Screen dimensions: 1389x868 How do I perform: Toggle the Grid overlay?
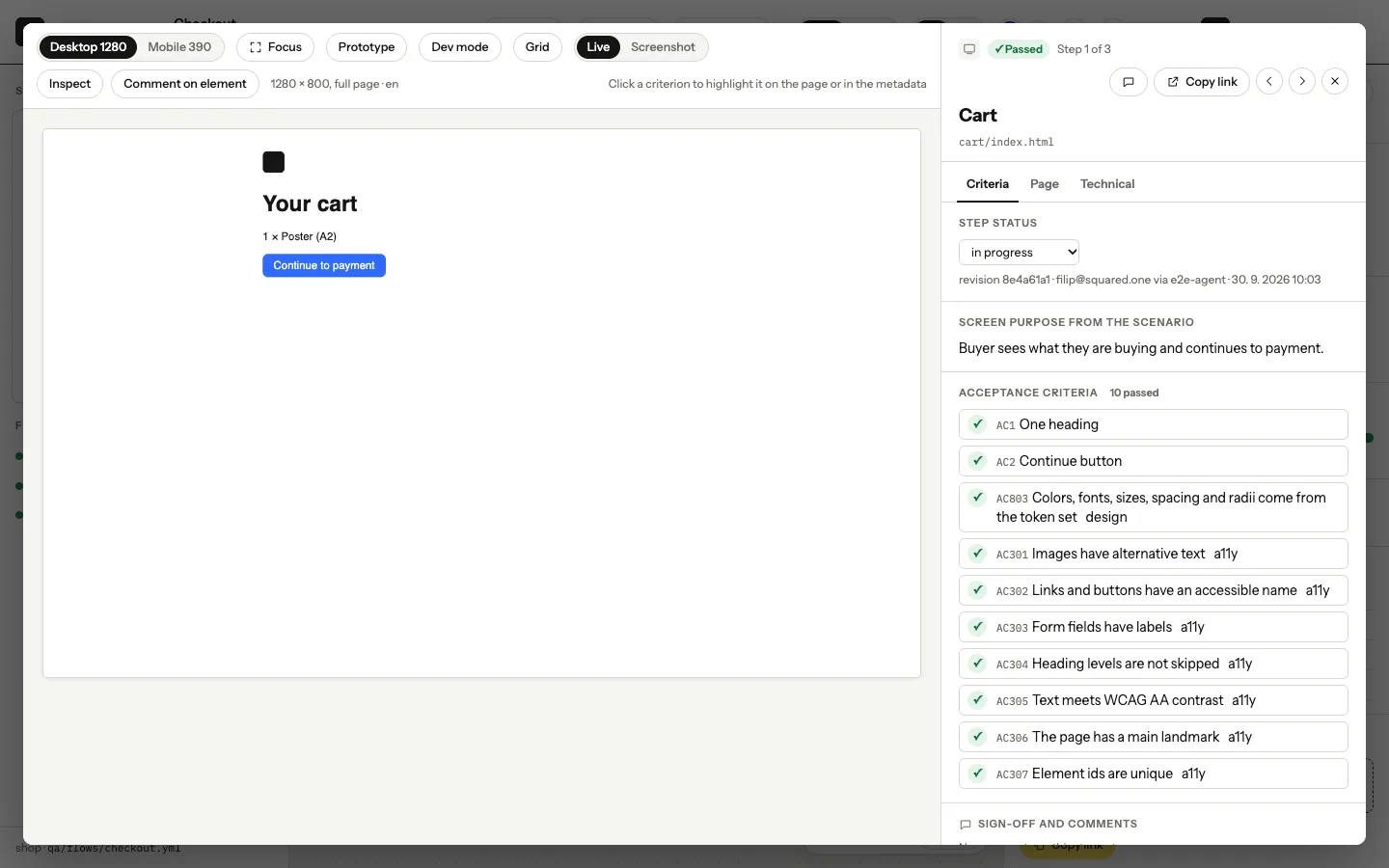(537, 47)
